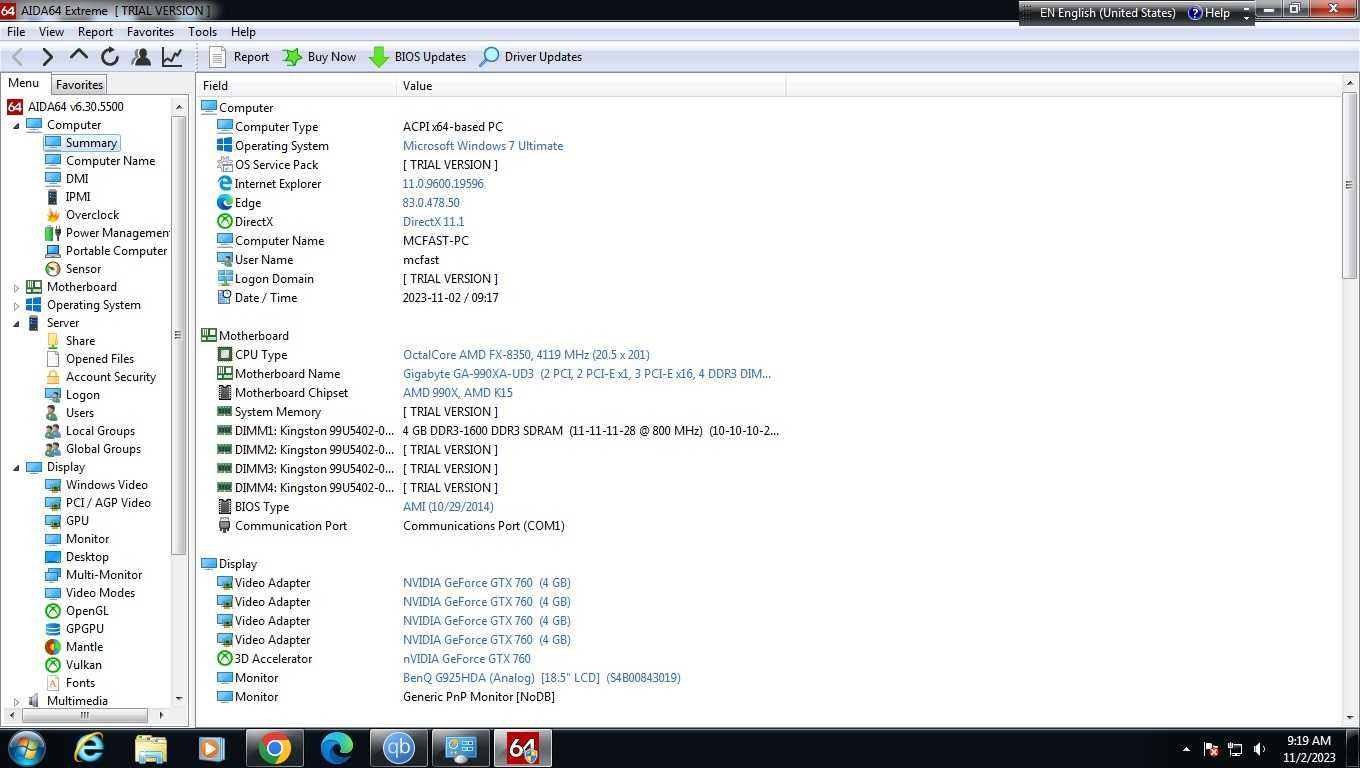
Task: Open the Help menu in menu bar
Action: click(x=243, y=31)
